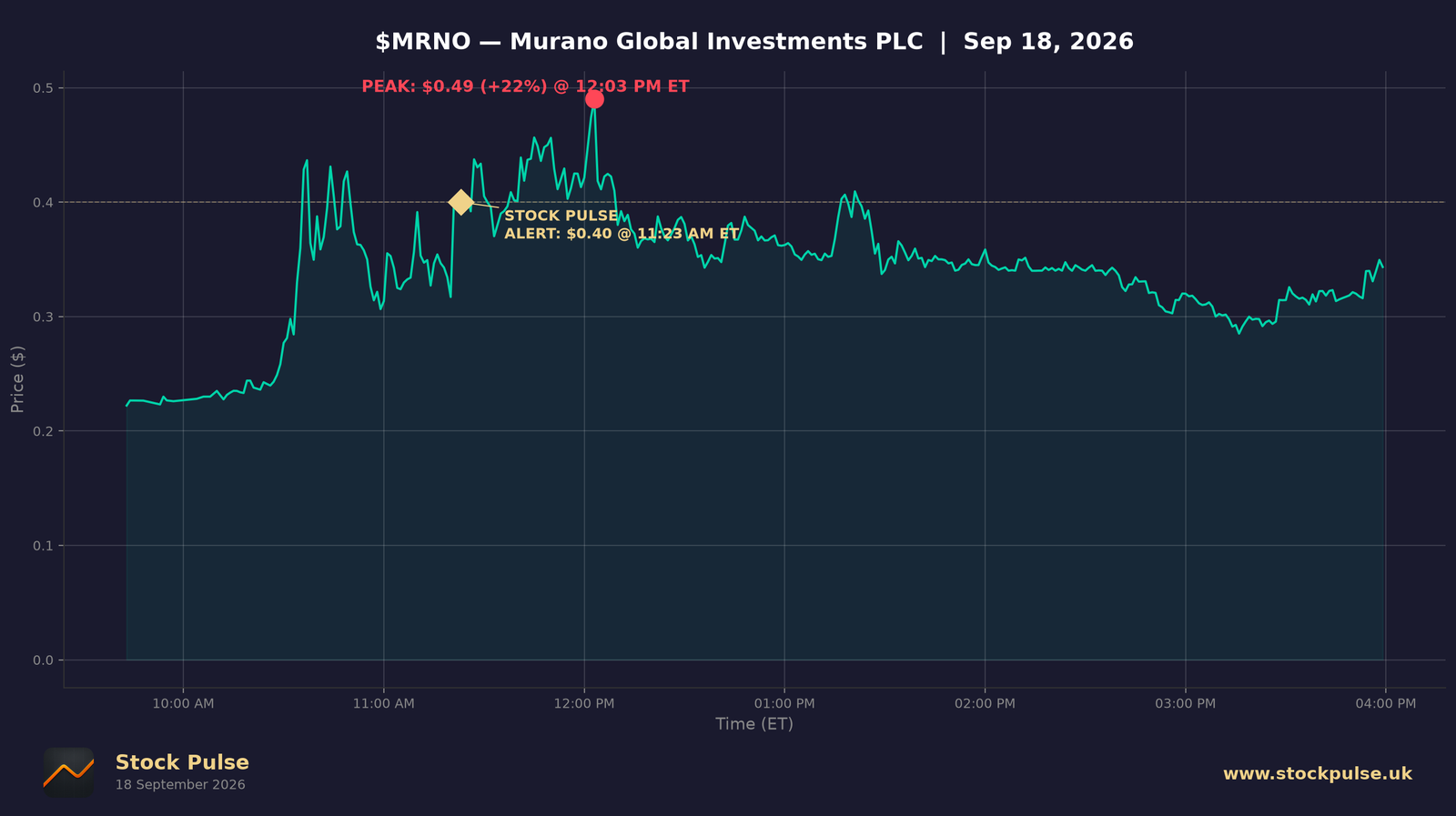Click the 0.0 y-axis tick label
1456x816 pixels.
point(44,660)
